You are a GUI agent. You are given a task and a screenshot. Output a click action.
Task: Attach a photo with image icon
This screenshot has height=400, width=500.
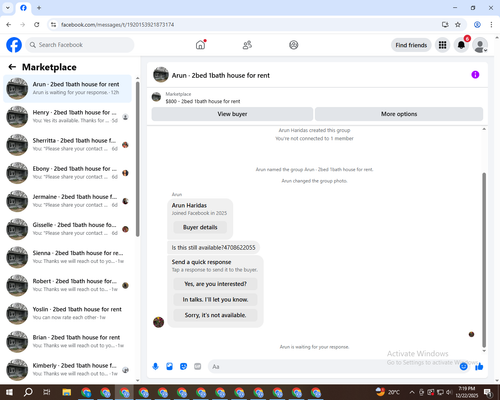169,367
